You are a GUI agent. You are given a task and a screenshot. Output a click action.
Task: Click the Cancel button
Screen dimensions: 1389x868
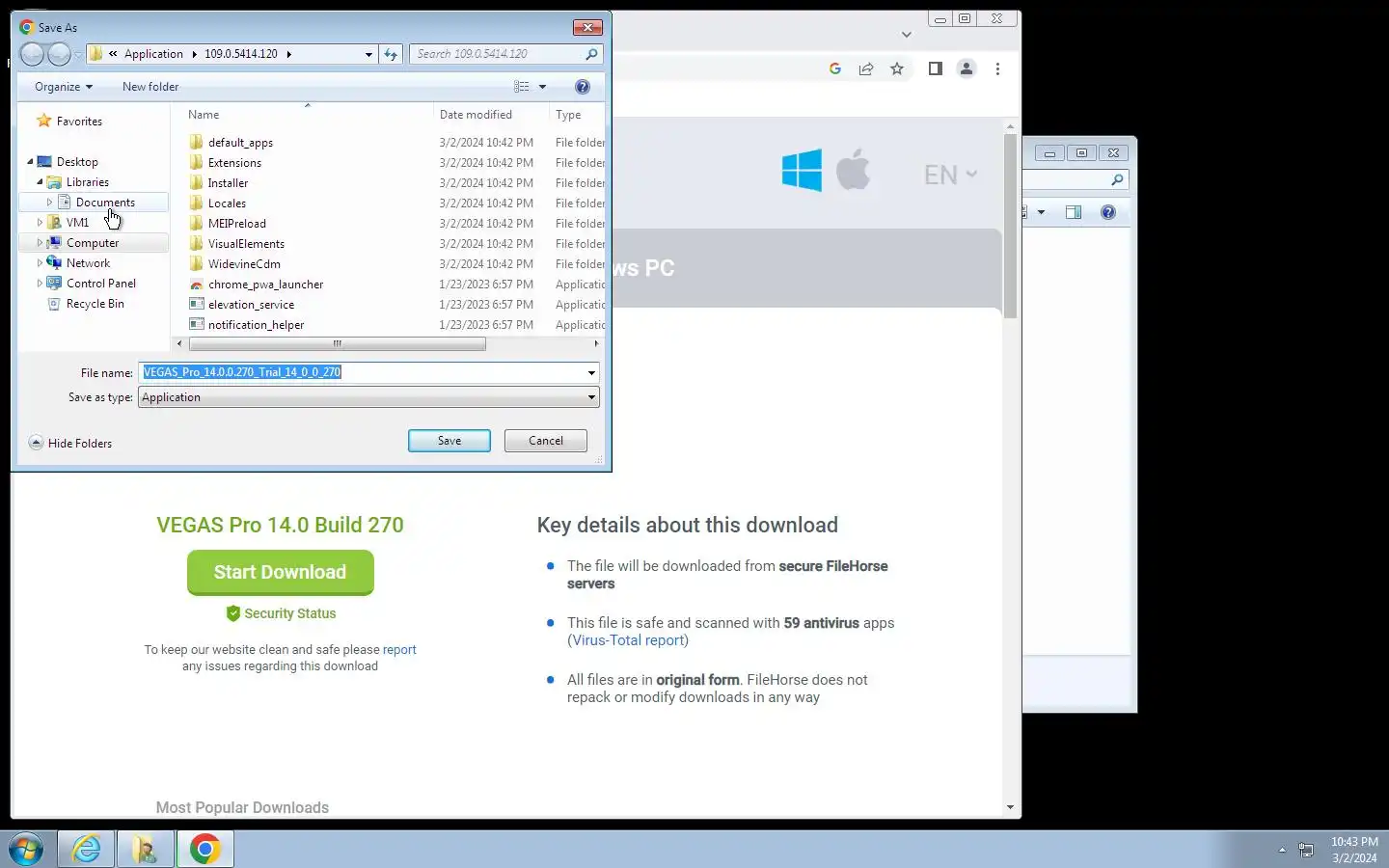point(546,441)
